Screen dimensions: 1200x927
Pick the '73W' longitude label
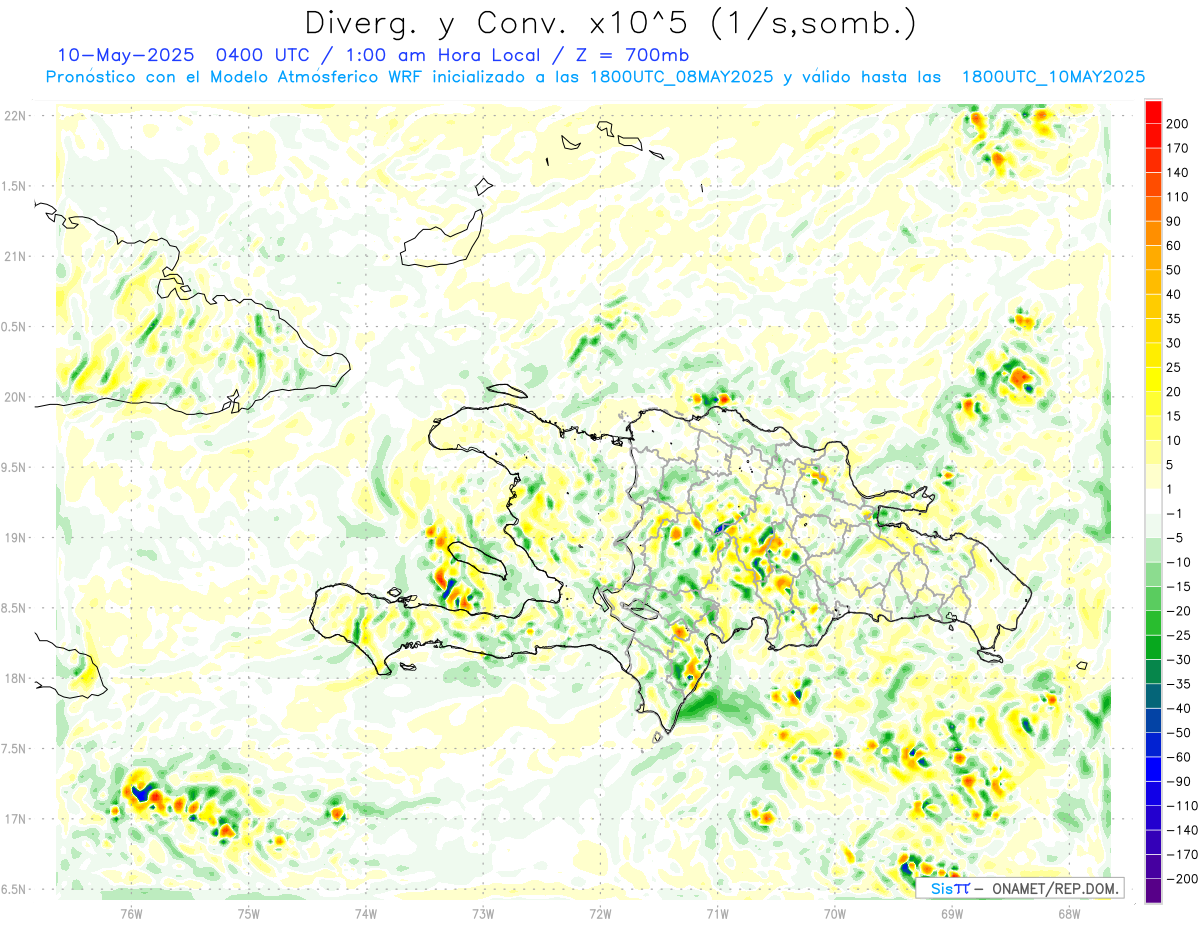tap(483, 913)
